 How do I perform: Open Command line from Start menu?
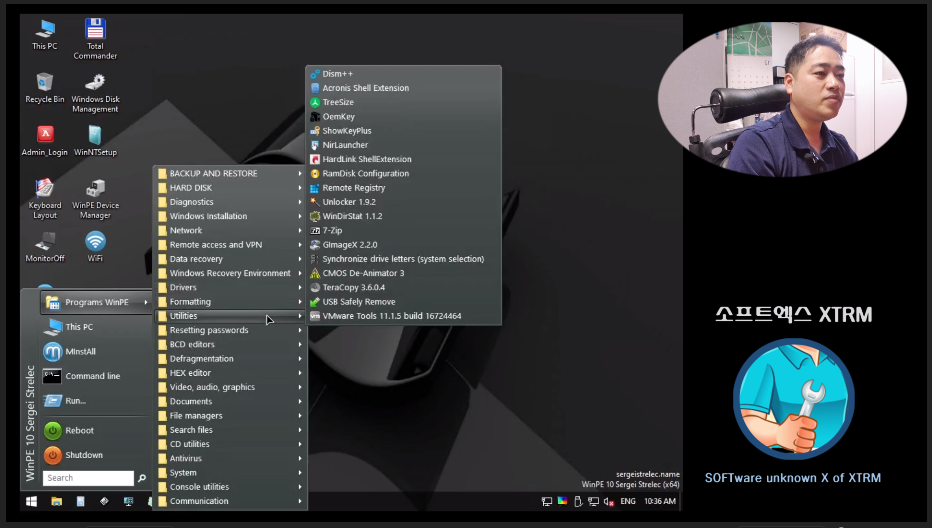pos(96,376)
